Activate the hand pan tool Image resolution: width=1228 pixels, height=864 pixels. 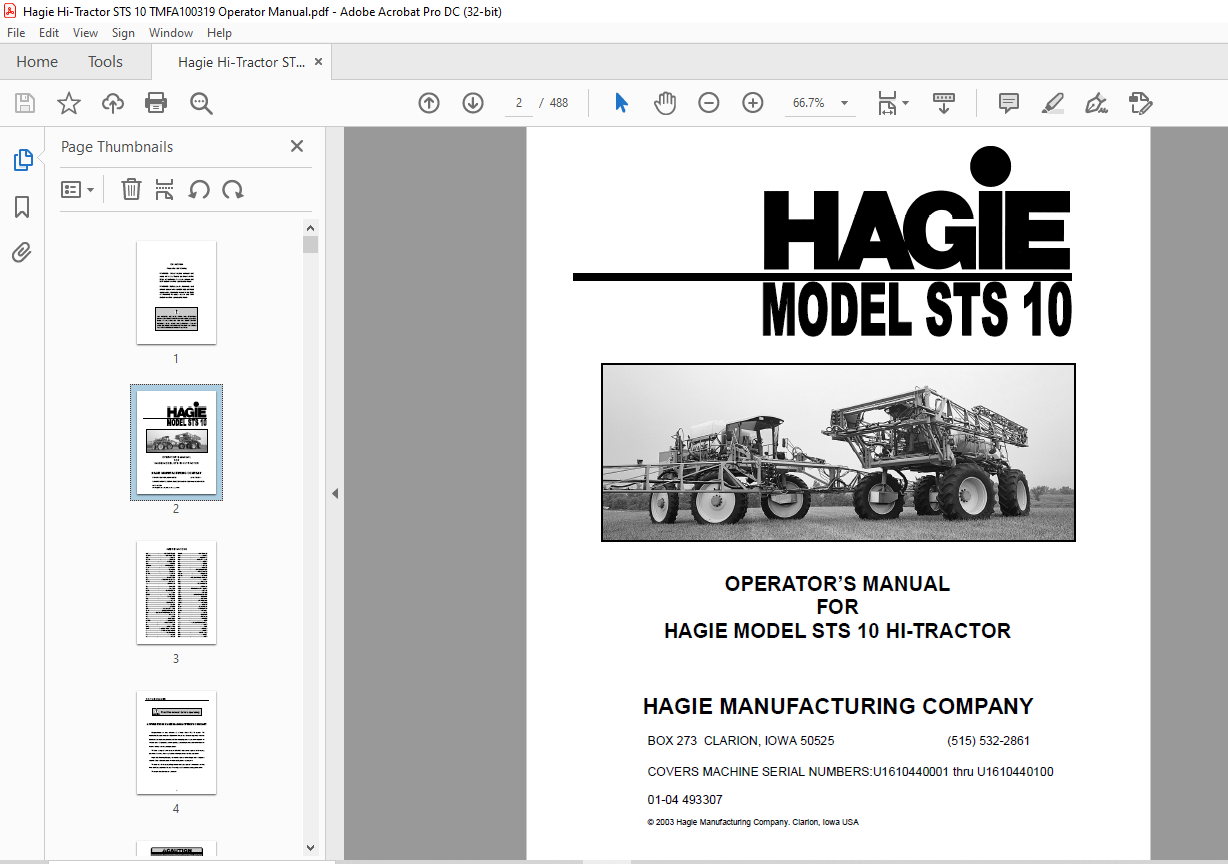click(665, 103)
